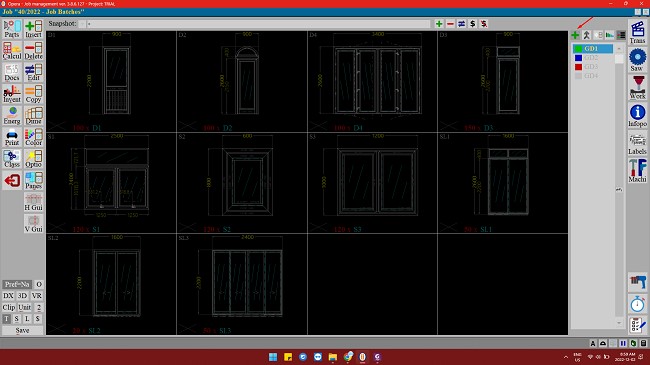Open the Calcul calculator tool

pyautogui.click(x=12, y=51)
